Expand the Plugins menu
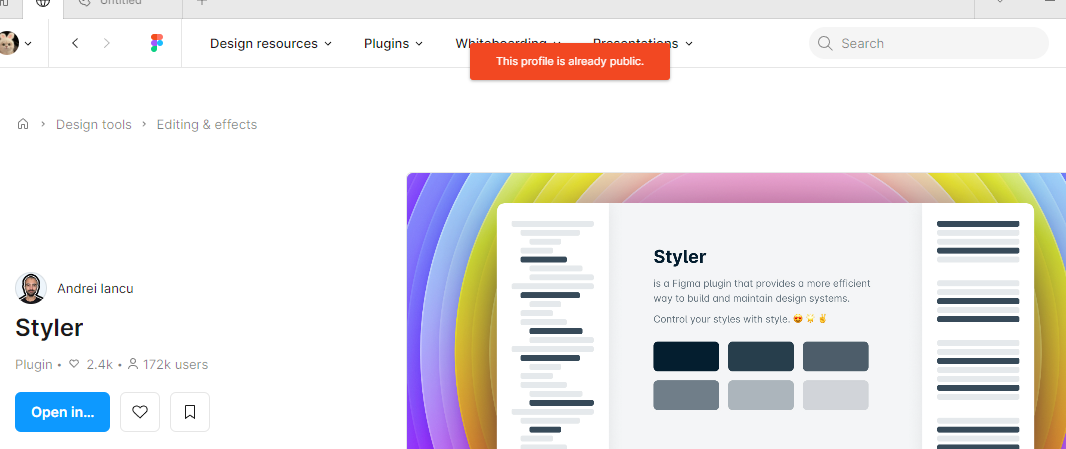Viewport: 1066px width, 449px height. (x=393, y=44)
